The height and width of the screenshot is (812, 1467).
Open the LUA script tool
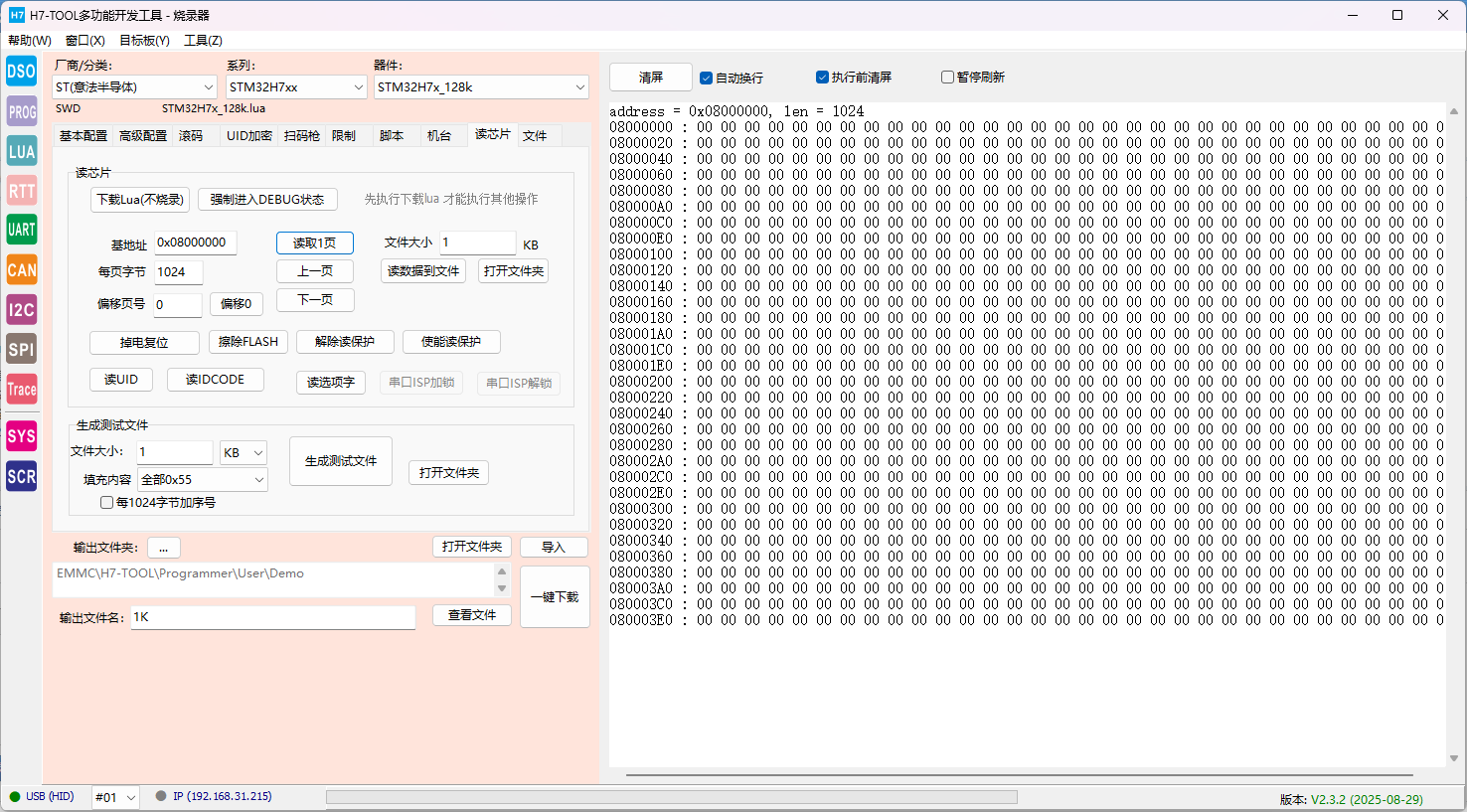coord(21,151)
